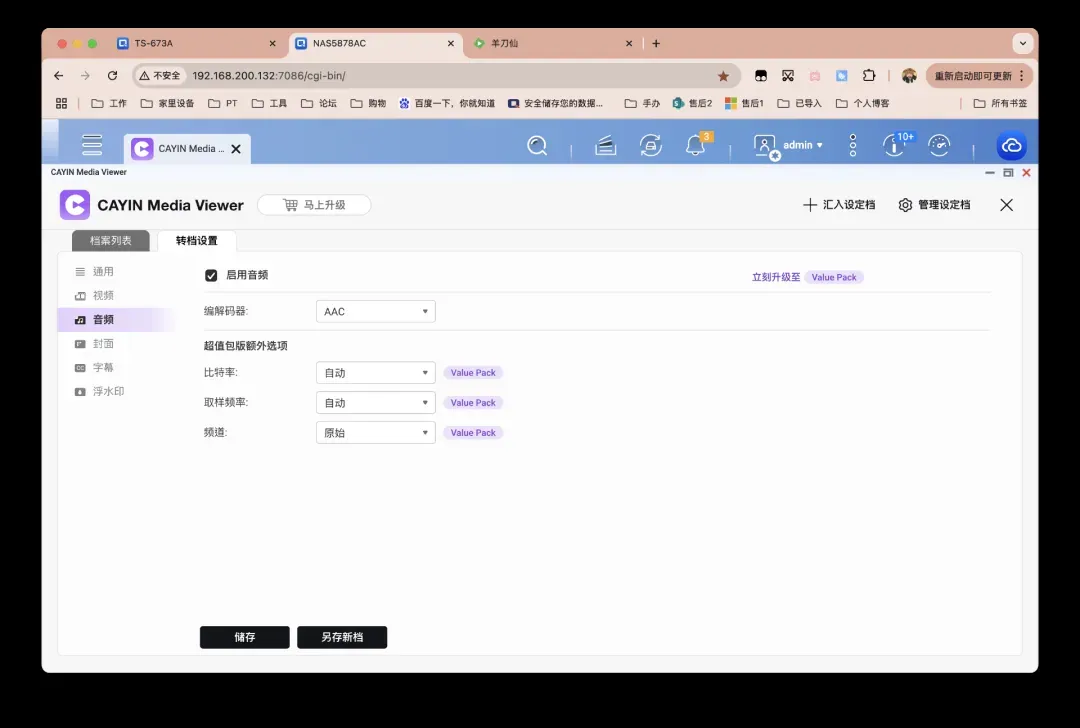This screenshot has height=728, width=1080.
Task: Select 视频 in the left sidebar
Action: [x=103, y=296]
